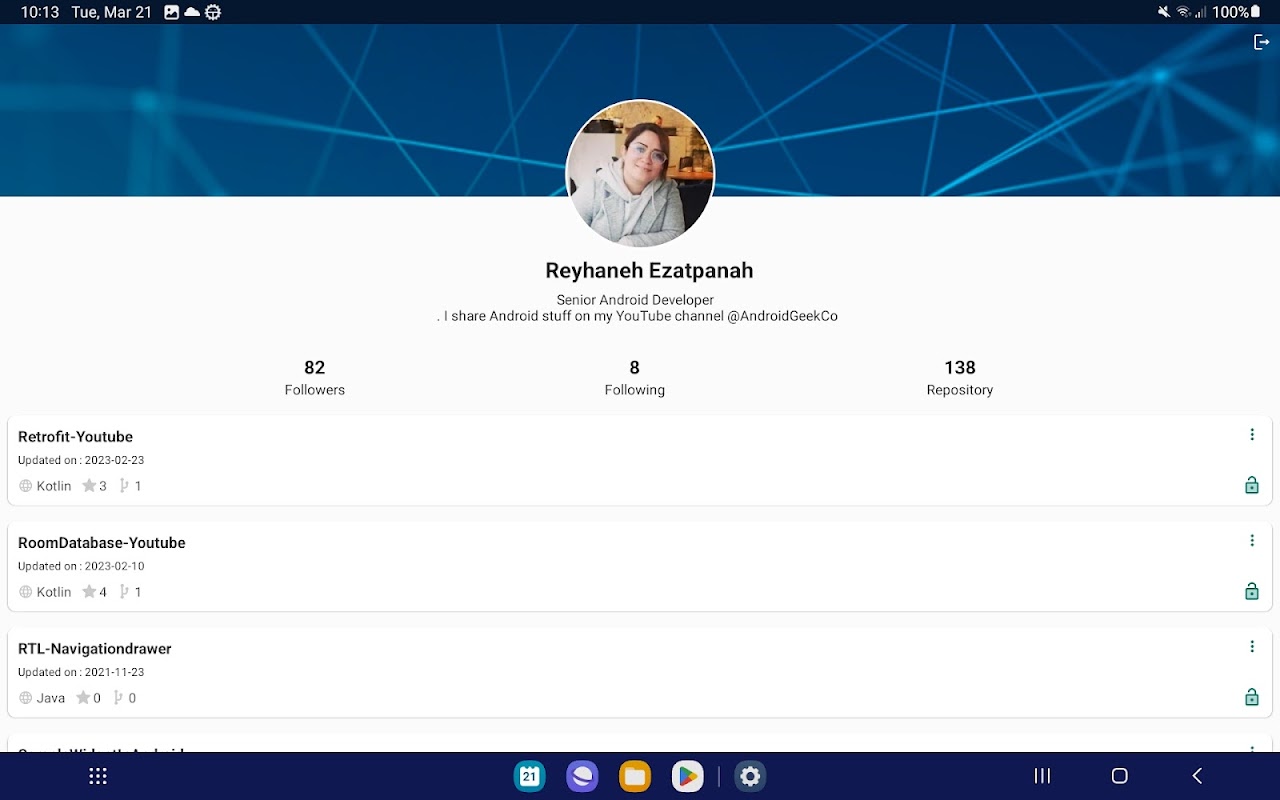Screen dimensions: 1280x800
Task: View the 8 Following list
Action: point(634,377)
